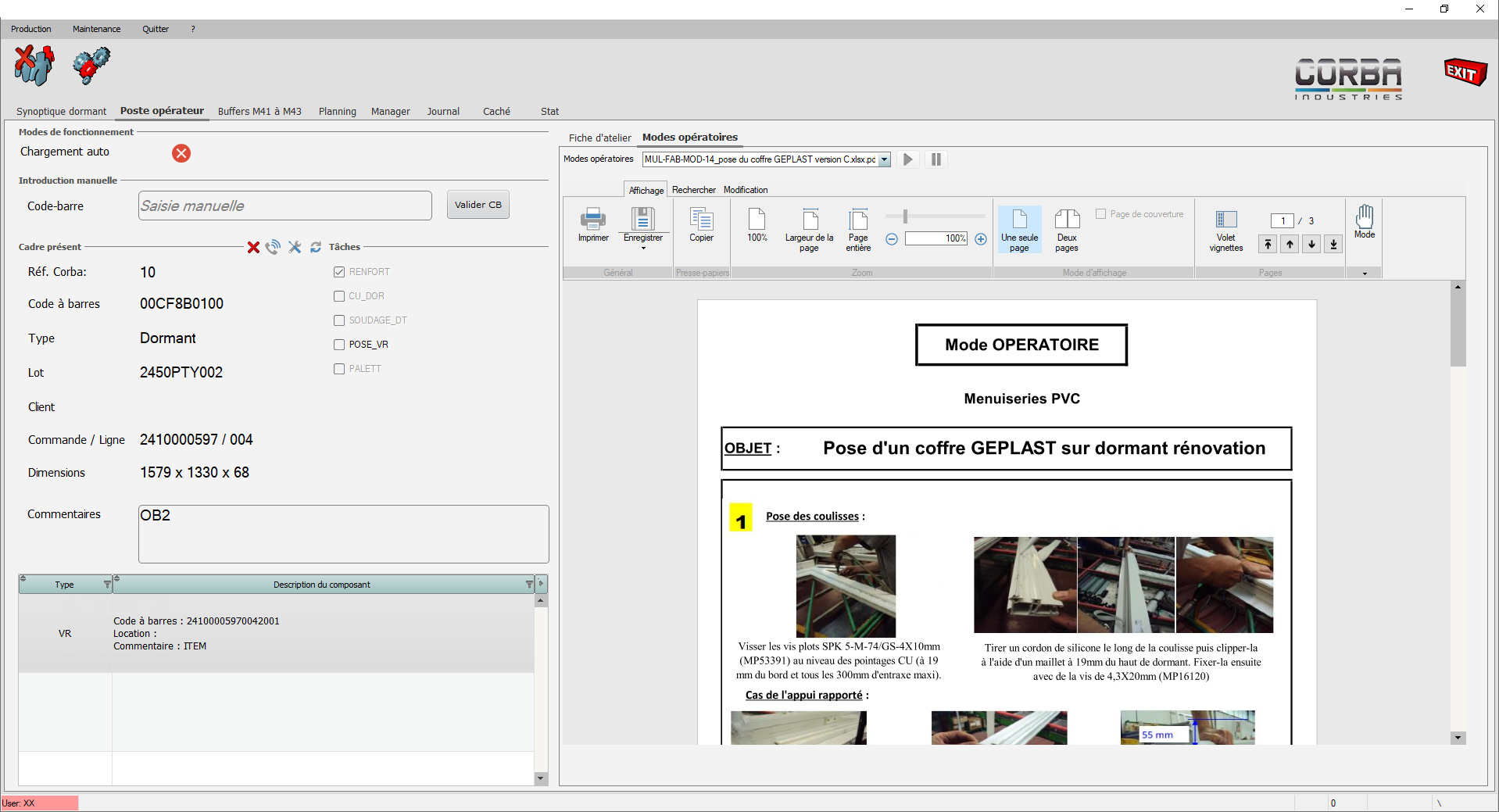Screen dimensions: 1499x812
Task: Enable the POSE_VR task checkbox
Action: (339, 345)
